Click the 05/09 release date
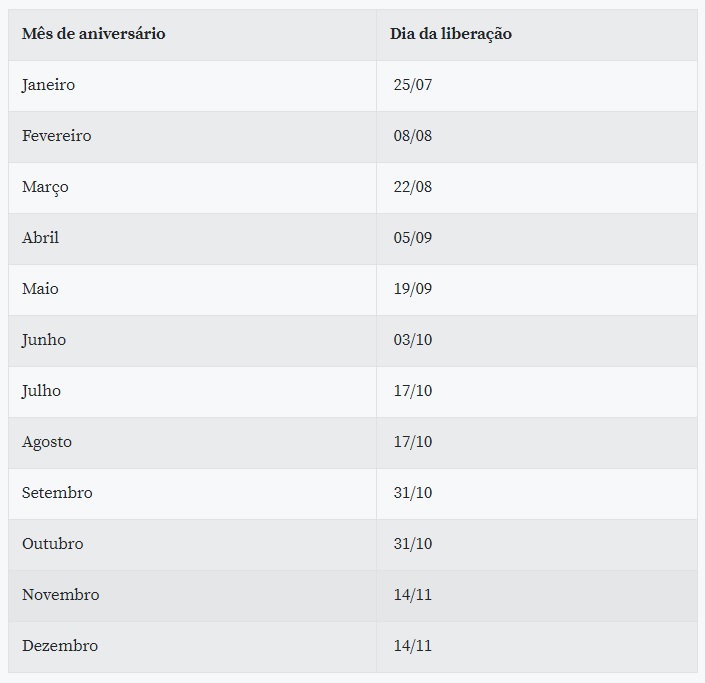Screen dimensions: 705x683 413,238
